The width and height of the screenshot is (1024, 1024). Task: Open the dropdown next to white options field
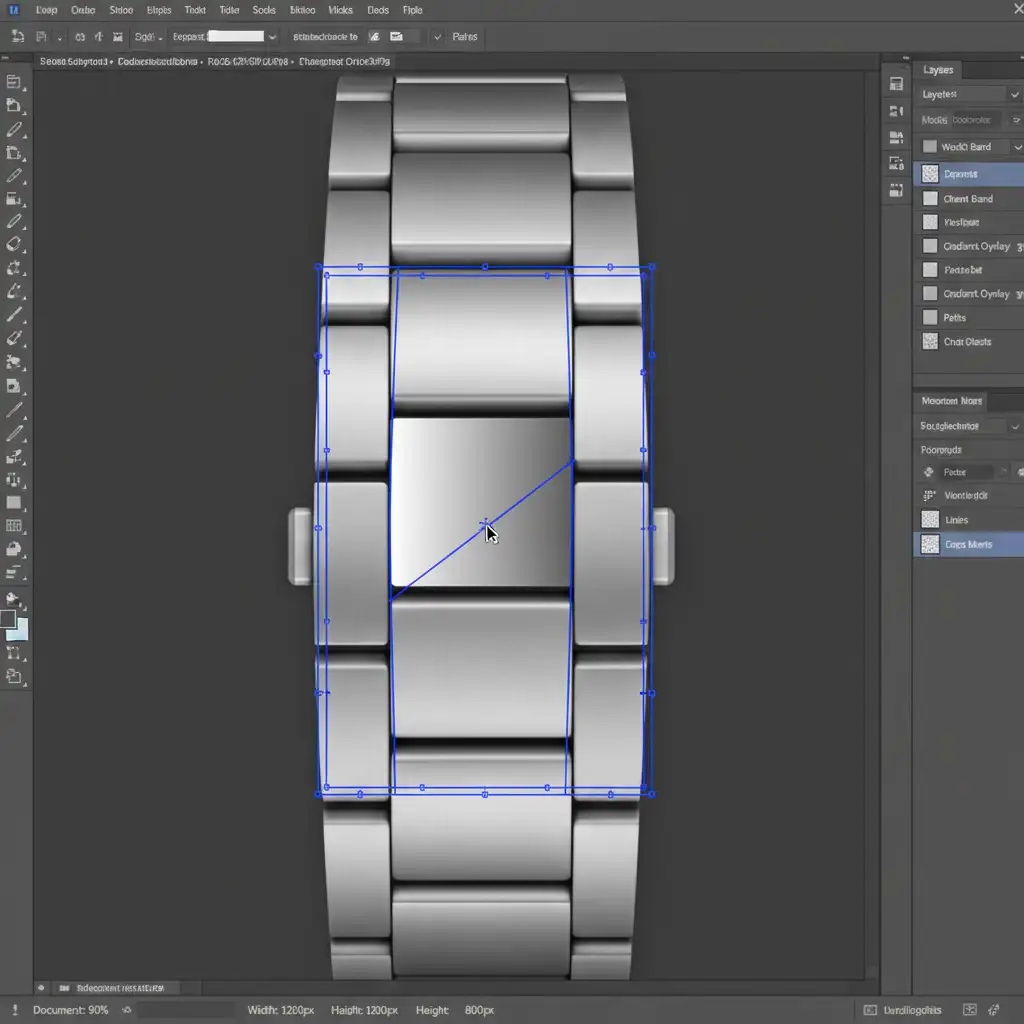272,37
